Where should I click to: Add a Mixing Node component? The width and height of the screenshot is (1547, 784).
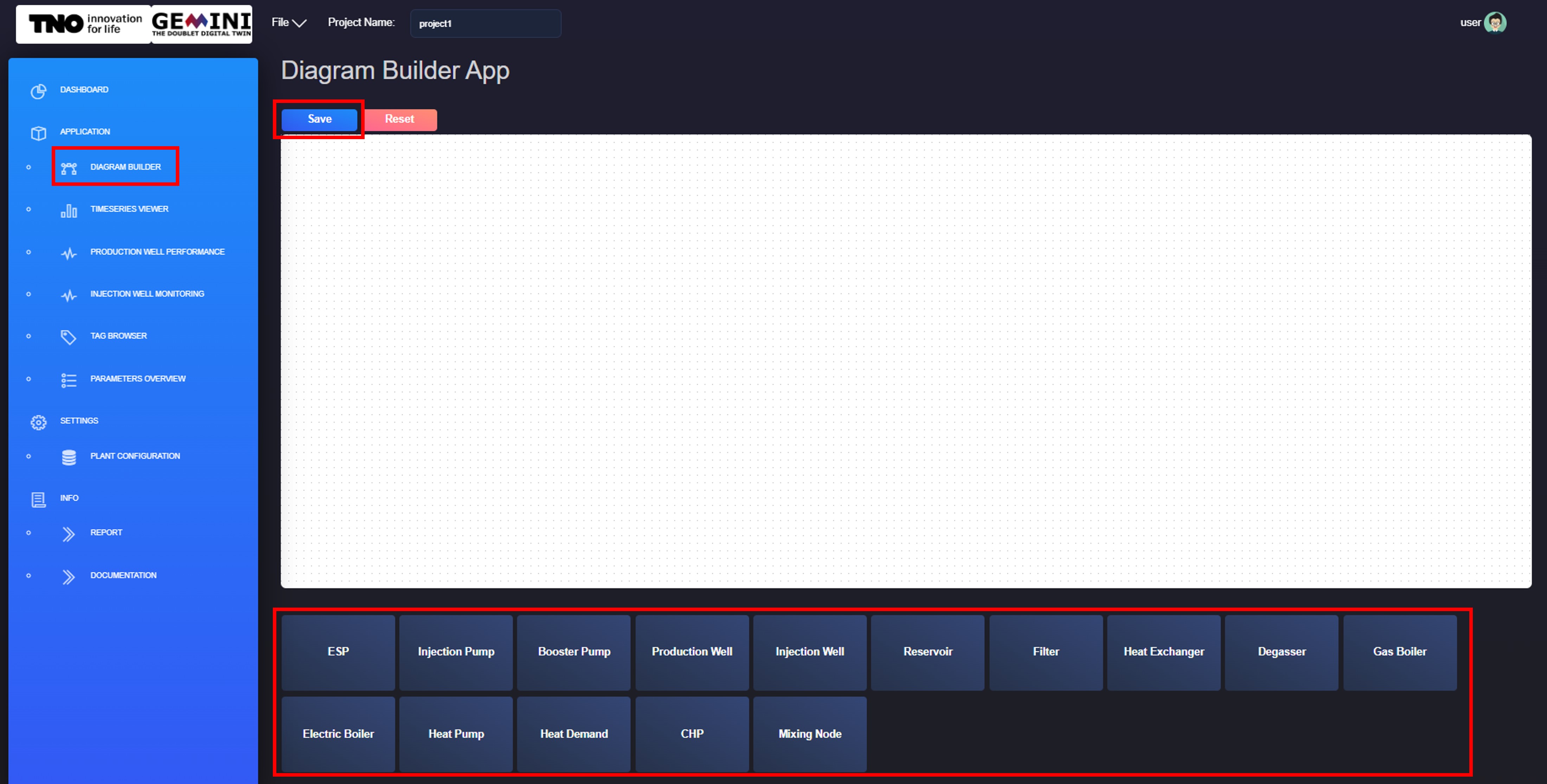click(x=809, y=734)
